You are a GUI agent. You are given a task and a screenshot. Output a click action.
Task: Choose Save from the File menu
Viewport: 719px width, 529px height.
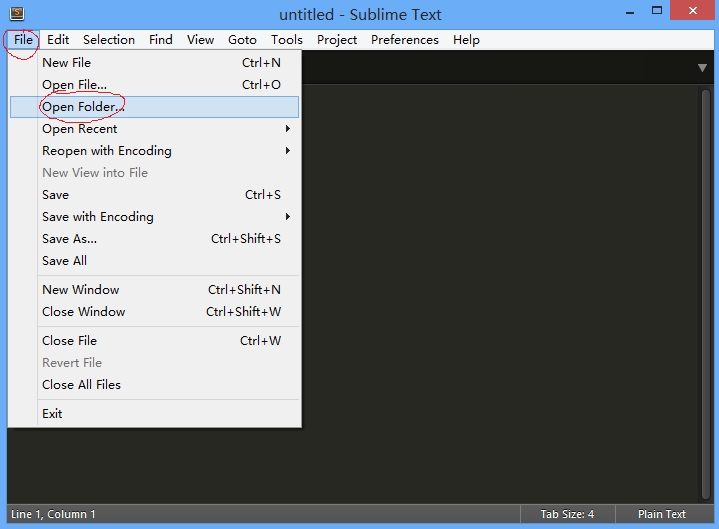pyautogui.click(x=155, y=195)
